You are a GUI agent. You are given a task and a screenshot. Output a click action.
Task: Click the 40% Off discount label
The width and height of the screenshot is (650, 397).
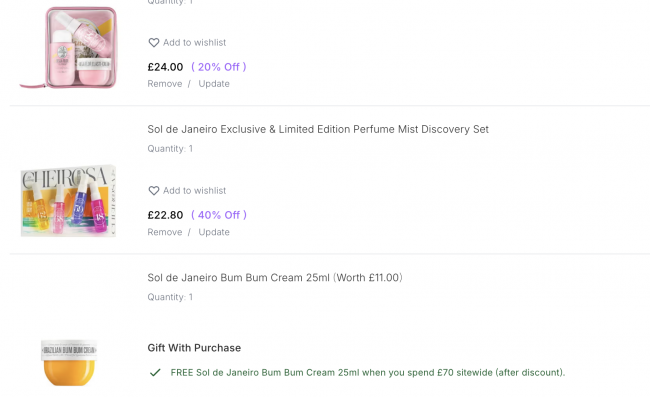point(219,215)
